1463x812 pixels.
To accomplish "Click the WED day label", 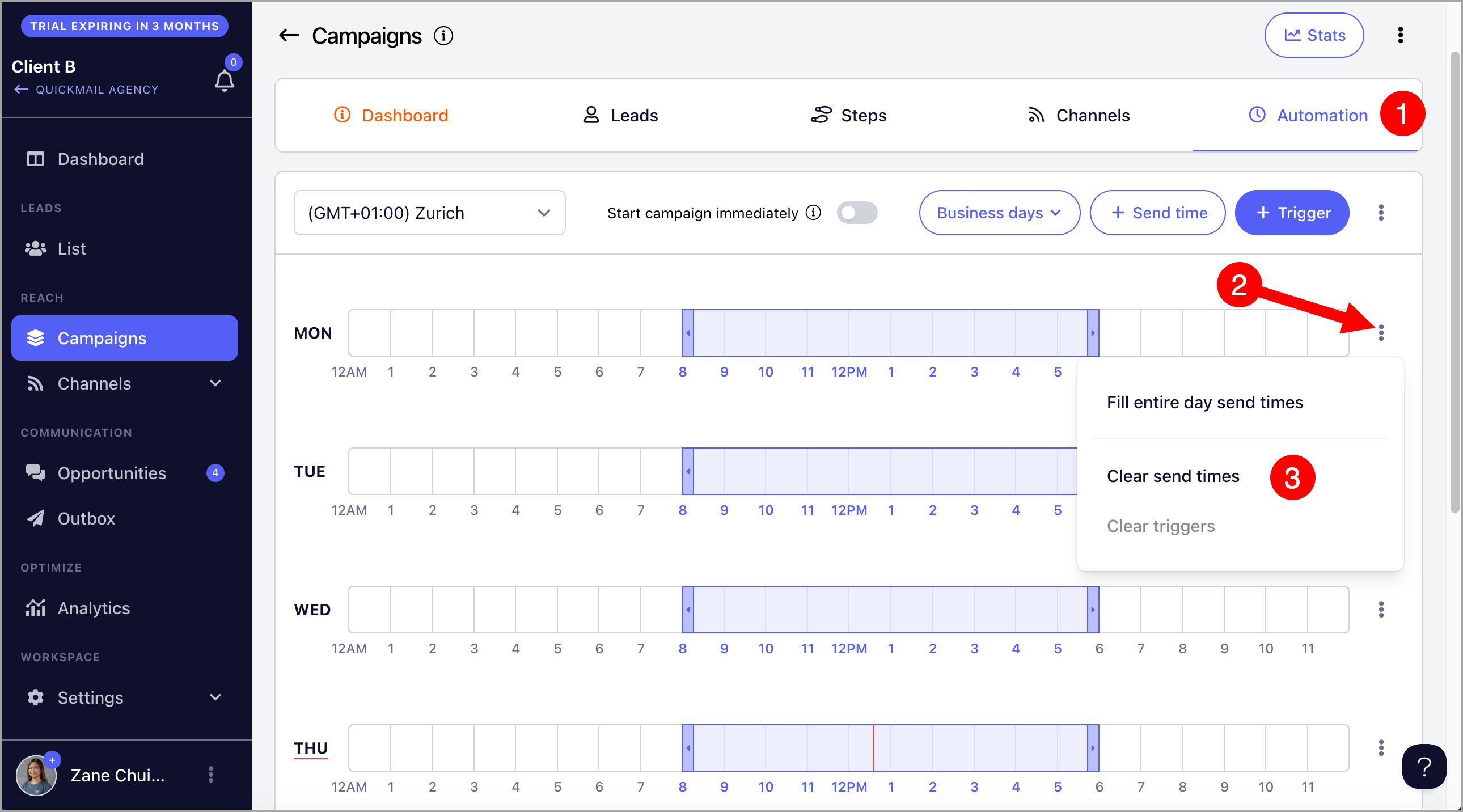I will click(312, 610).
